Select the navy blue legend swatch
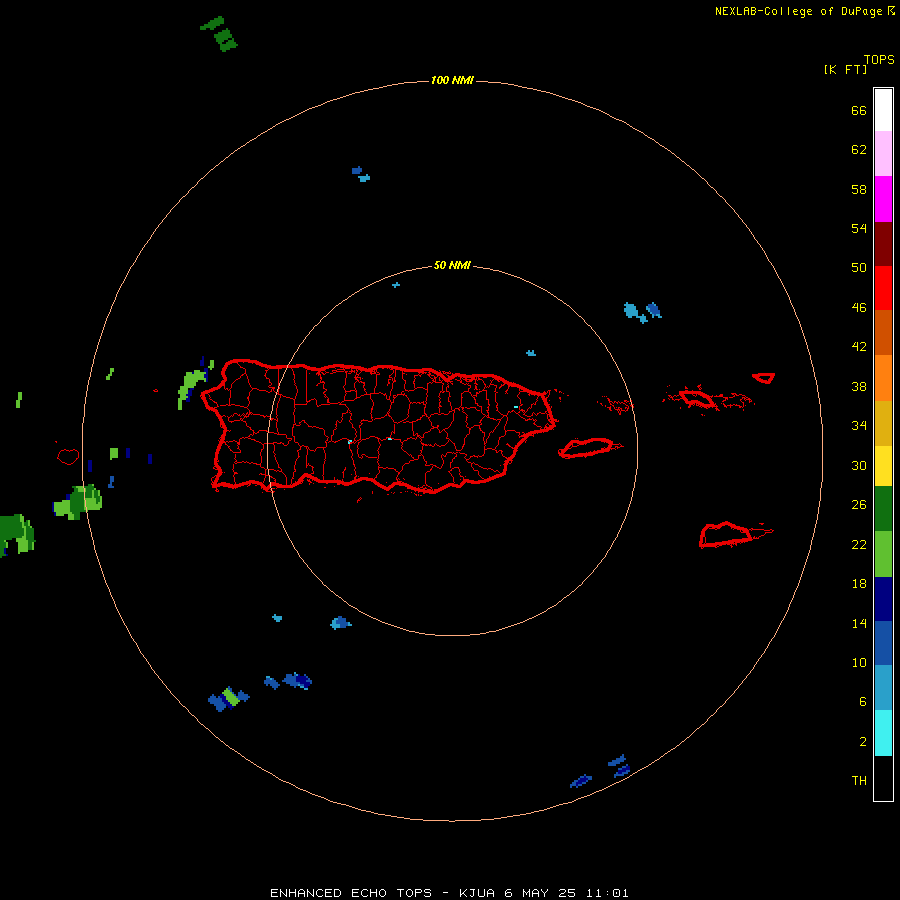 point(883,599)
